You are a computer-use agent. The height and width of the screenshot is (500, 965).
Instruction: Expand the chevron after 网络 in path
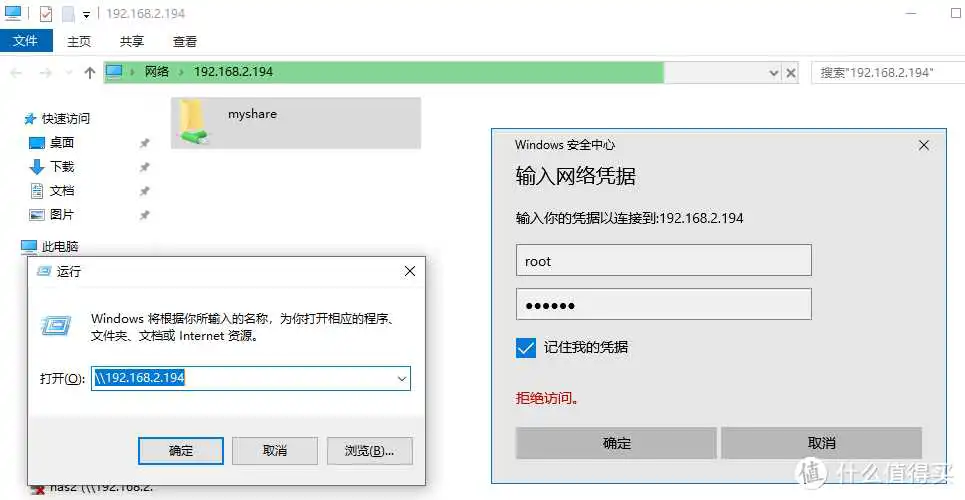click(181, 72)
